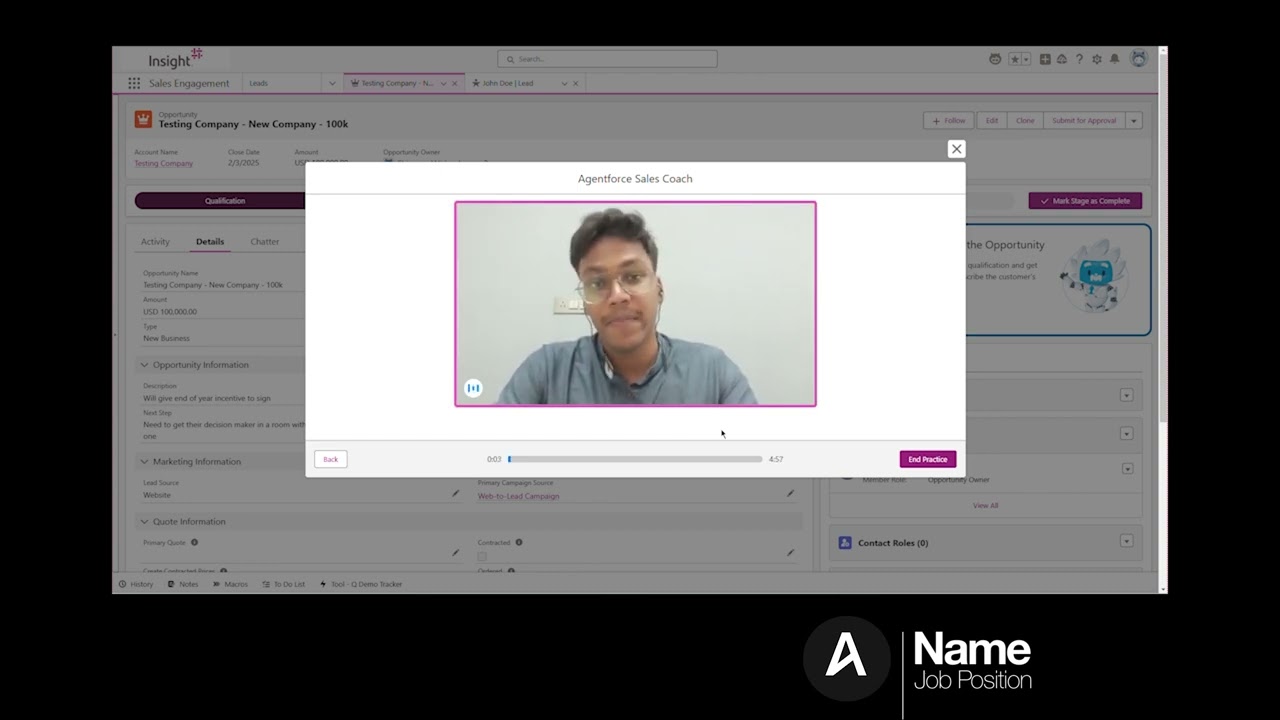
Task: Open the Favorites list dropdown arrow
Action: pyautogui.click(x=1026, y=60)
